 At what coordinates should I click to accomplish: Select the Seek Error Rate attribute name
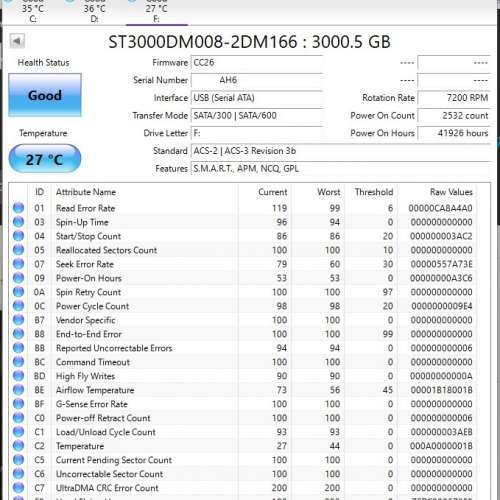tap(85, 264)
